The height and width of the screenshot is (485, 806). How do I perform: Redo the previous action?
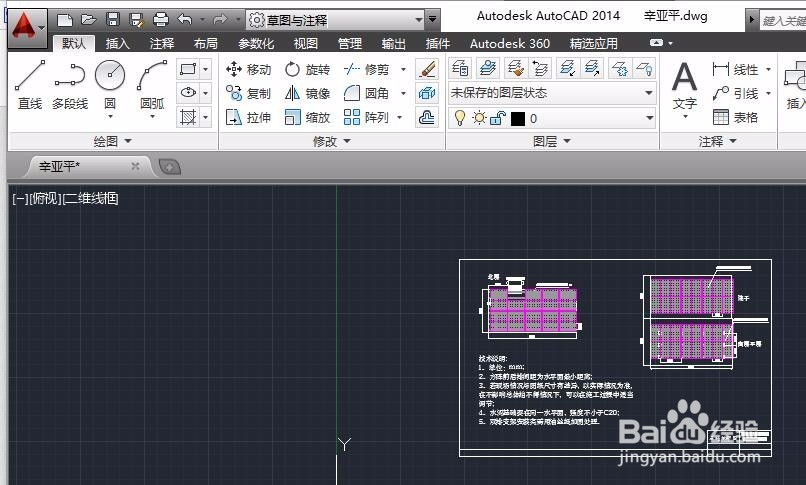pyautogui.click(x=221, y=20)
